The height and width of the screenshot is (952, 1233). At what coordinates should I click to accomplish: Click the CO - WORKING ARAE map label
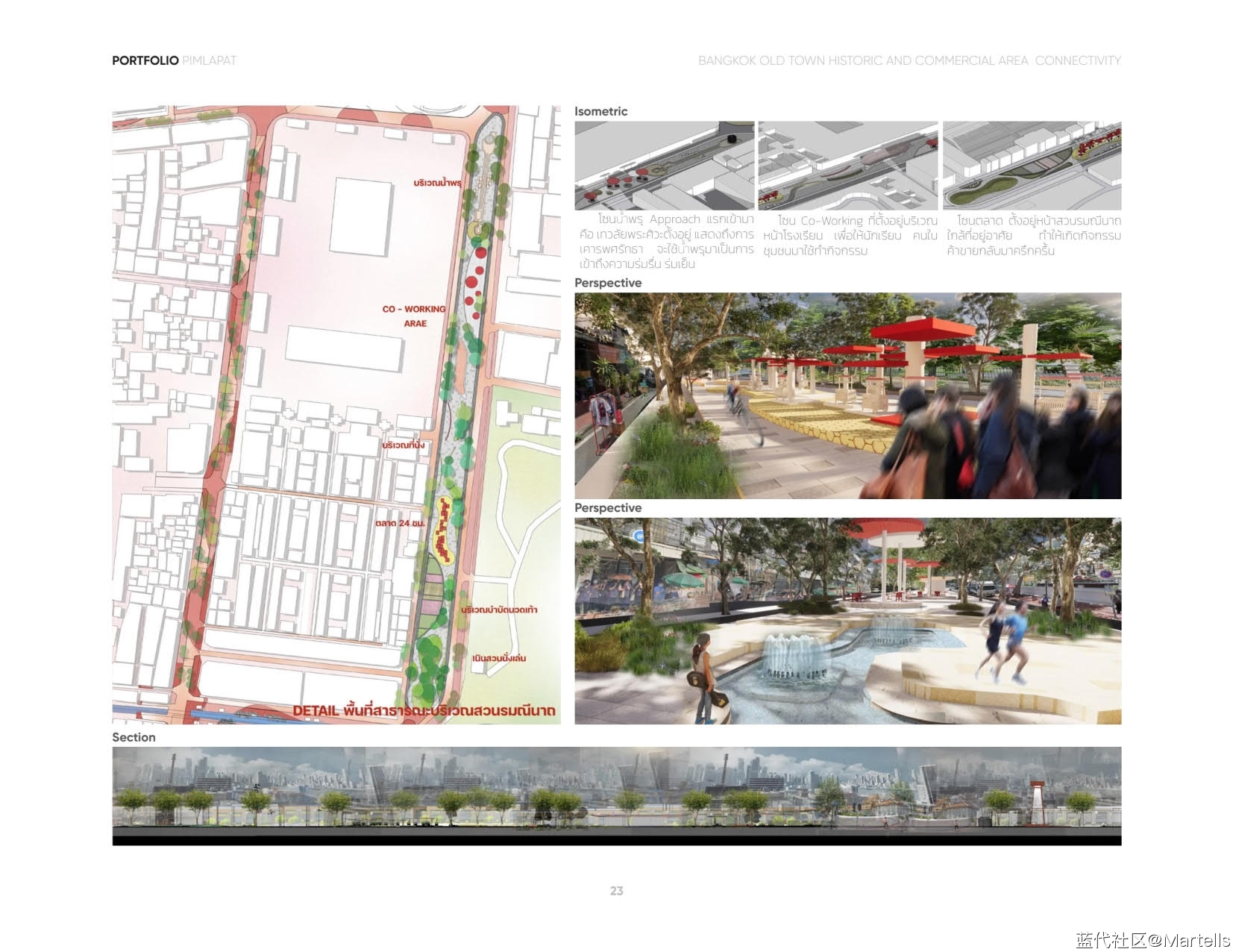[414, 316]
